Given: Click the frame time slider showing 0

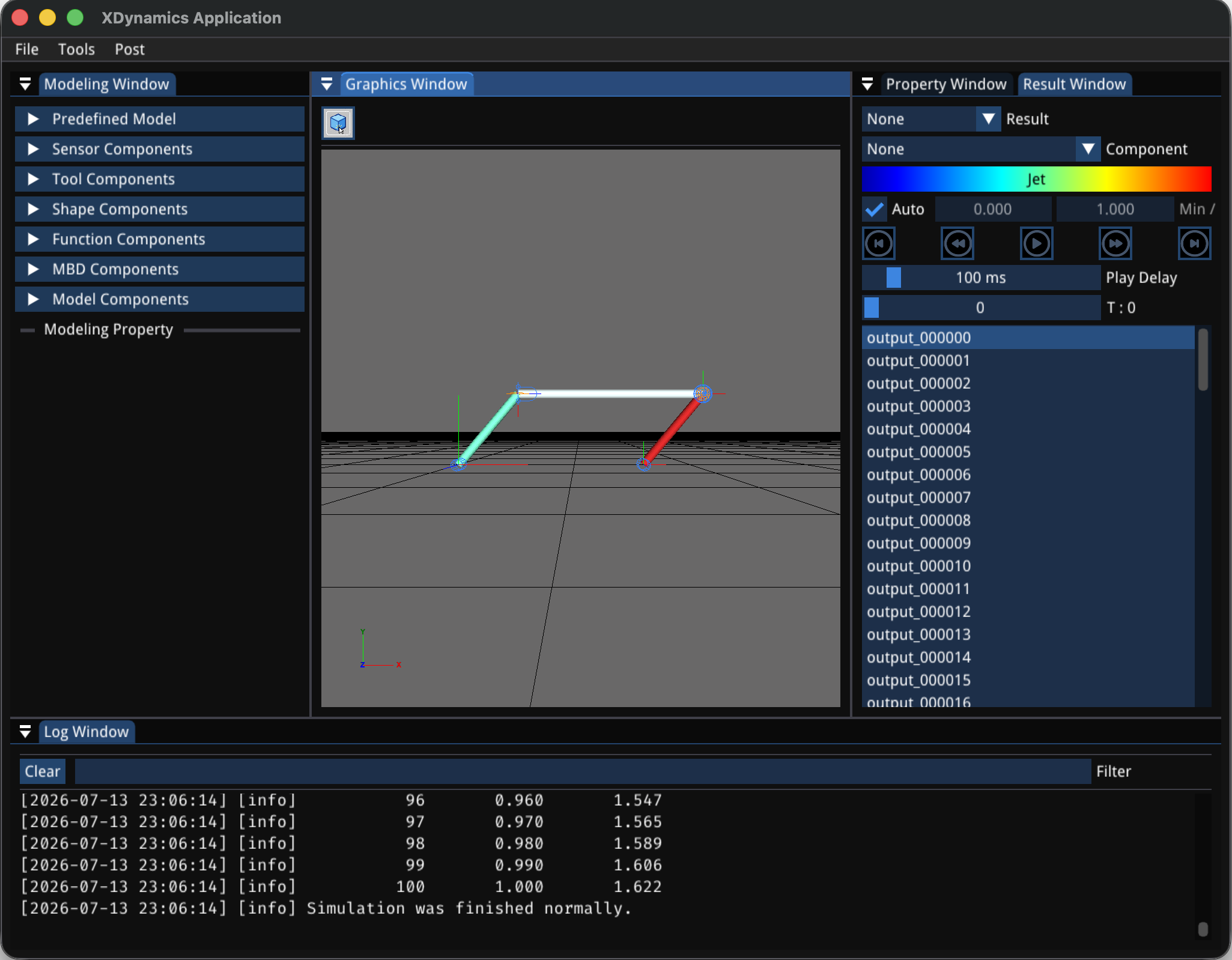Looking at the screenshot, I should click(x=981, y=308).
